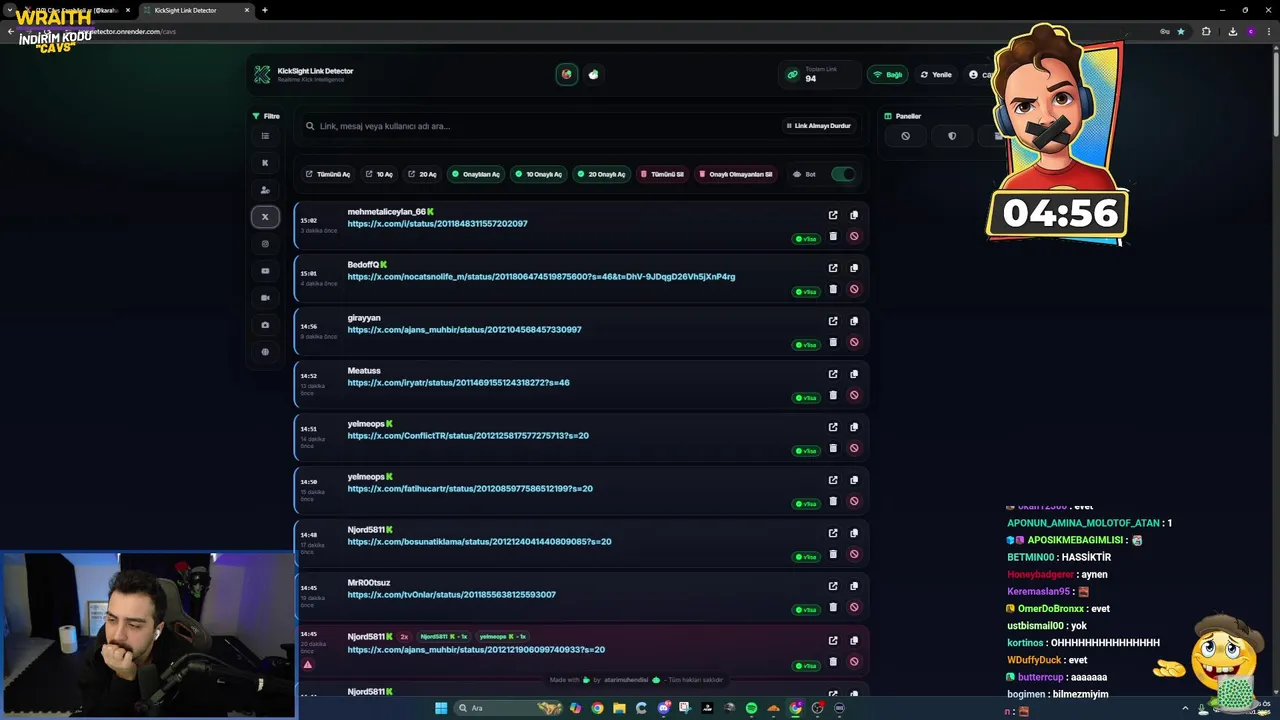Click the Link Almayı Durdur button
The width and height of the screenshot is (1280, 720).
tap(818, 126)
